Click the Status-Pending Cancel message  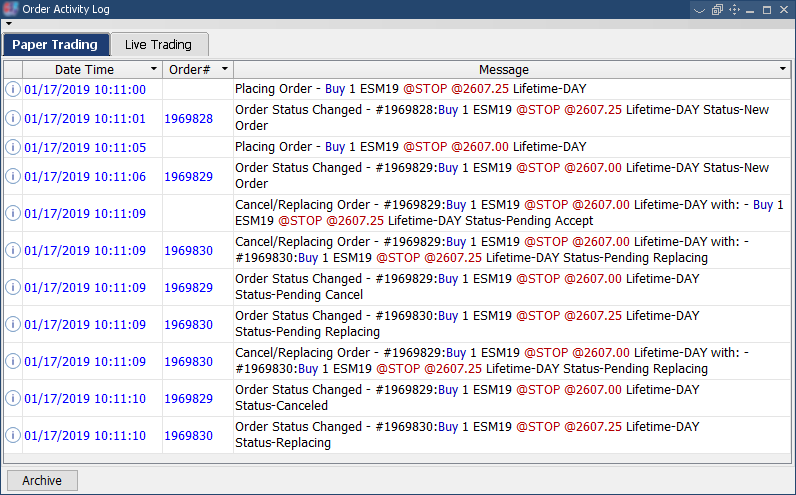click(x=467, y=287)
